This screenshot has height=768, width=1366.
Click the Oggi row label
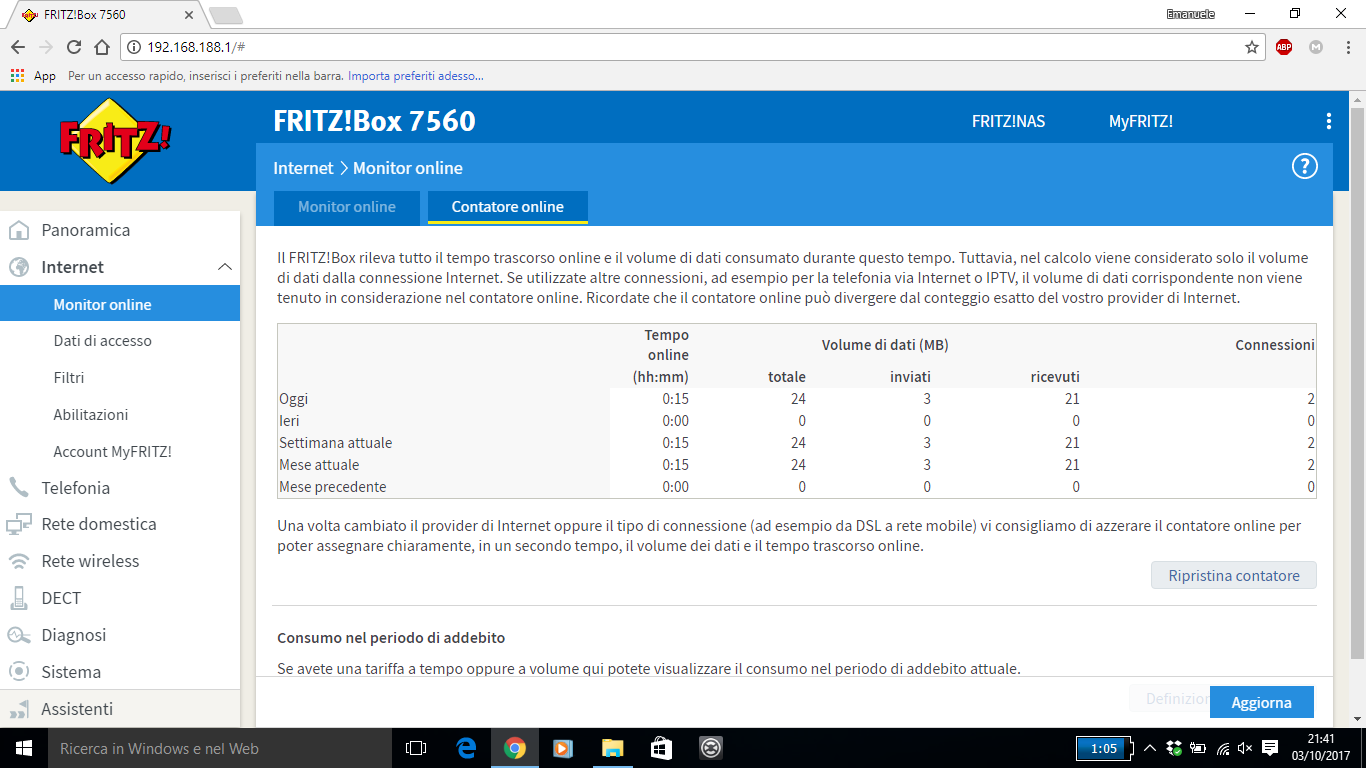(294, 399)
